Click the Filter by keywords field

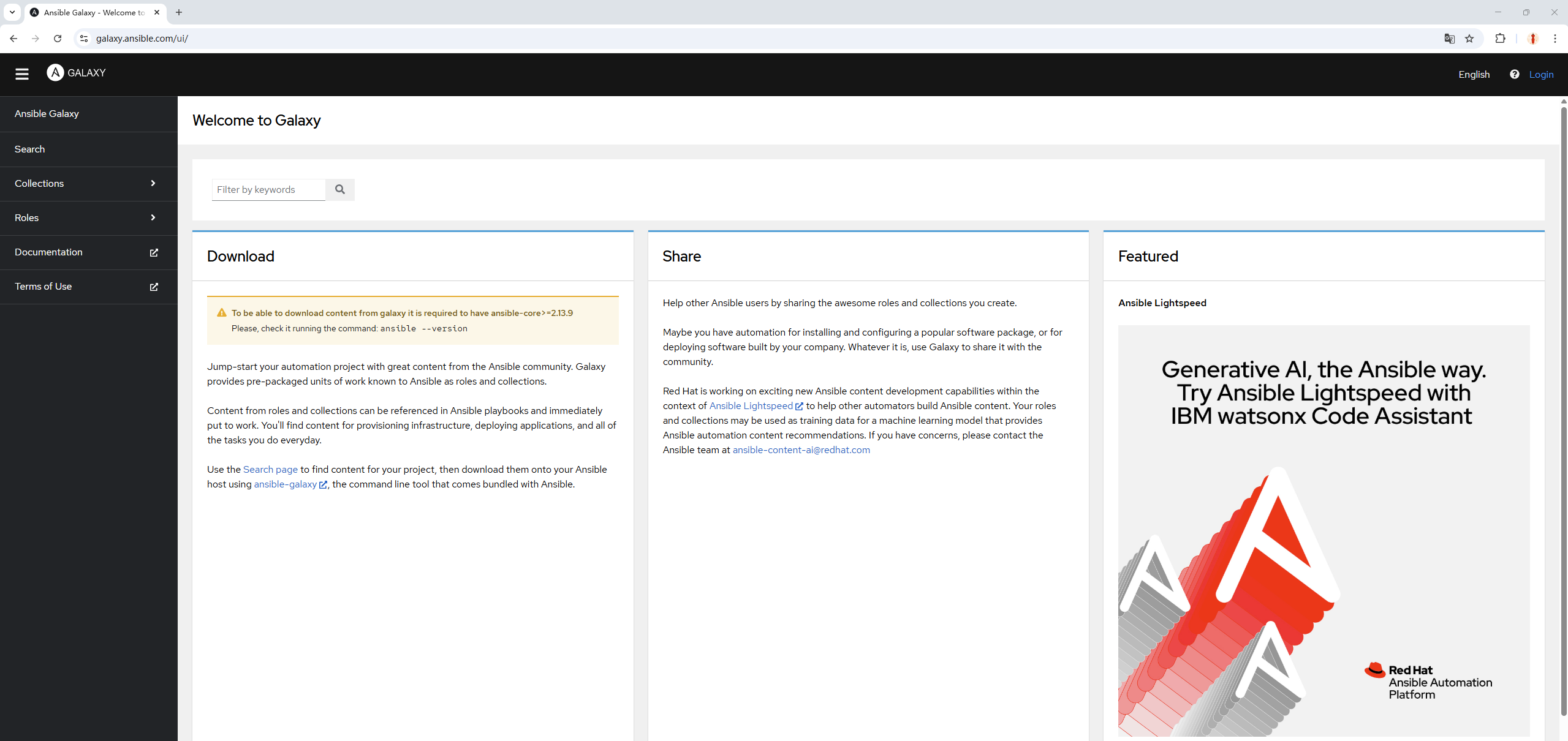coord(268,190)
